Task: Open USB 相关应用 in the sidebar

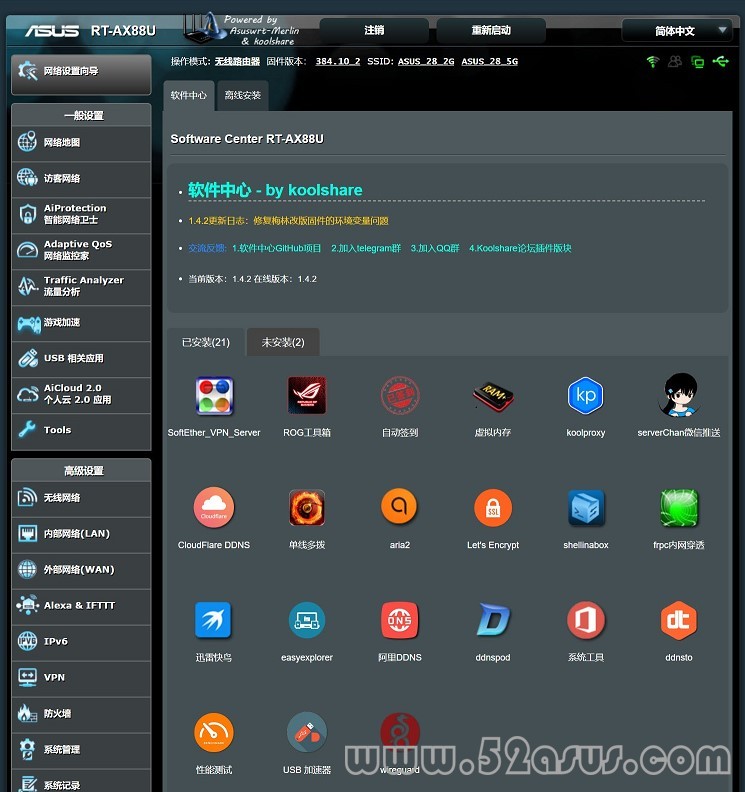Action: click(x=81, y=359)
